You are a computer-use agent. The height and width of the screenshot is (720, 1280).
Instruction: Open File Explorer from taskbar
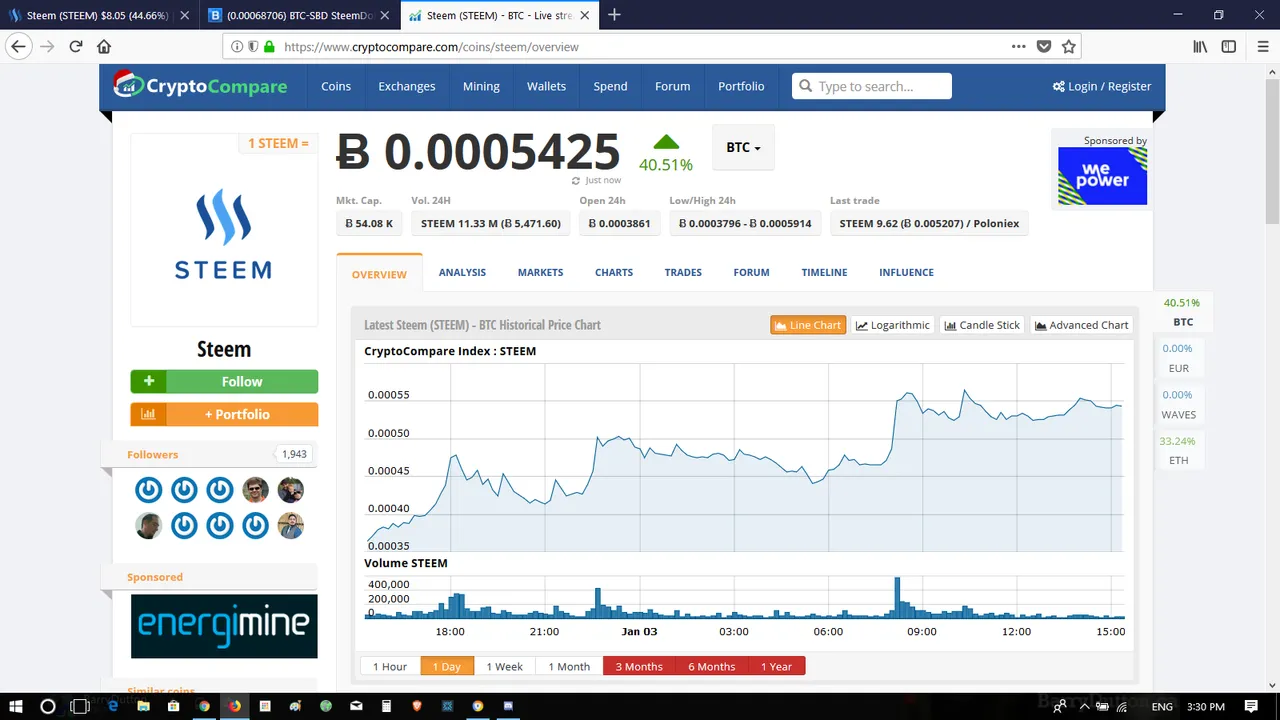[143, 706]
